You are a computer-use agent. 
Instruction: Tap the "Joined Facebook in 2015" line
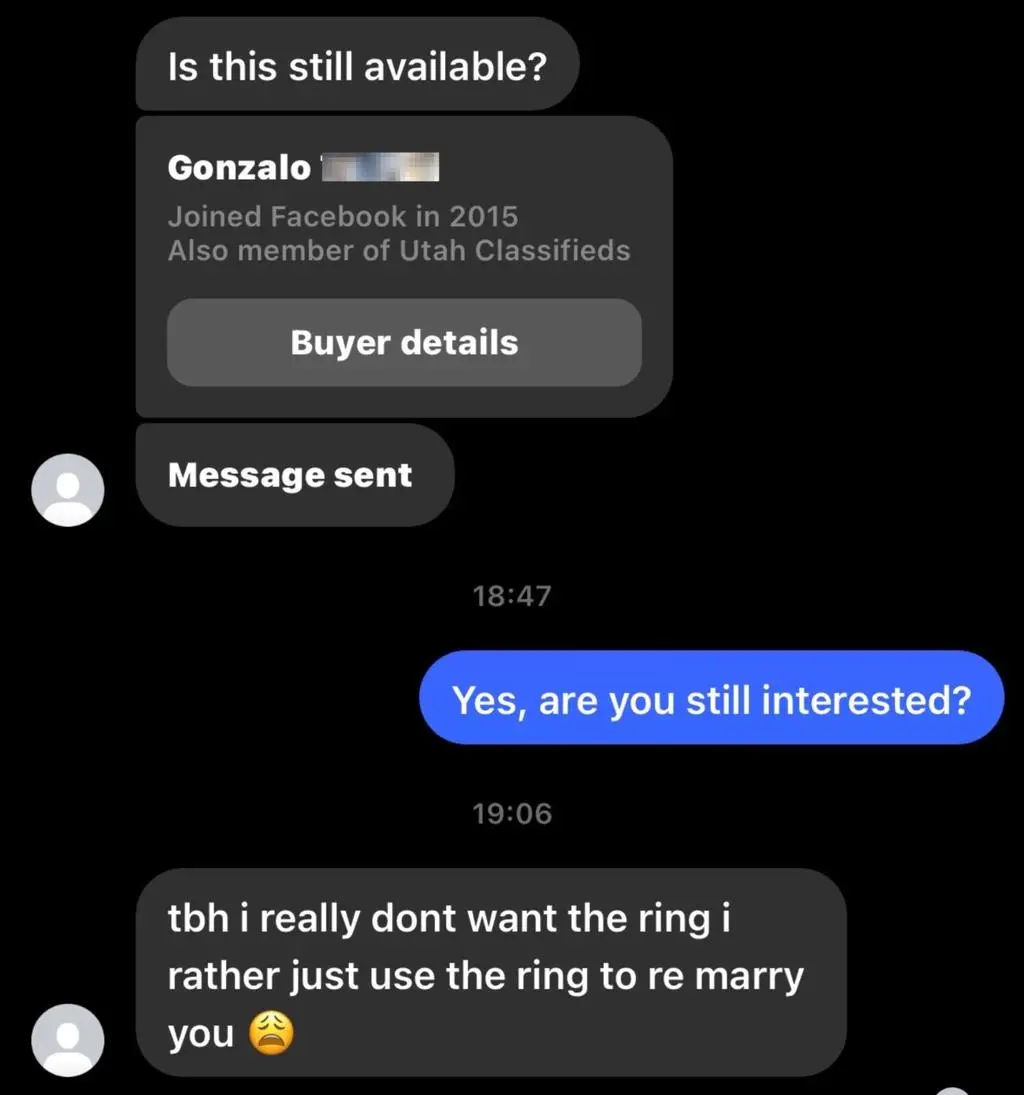pos(343,216)
